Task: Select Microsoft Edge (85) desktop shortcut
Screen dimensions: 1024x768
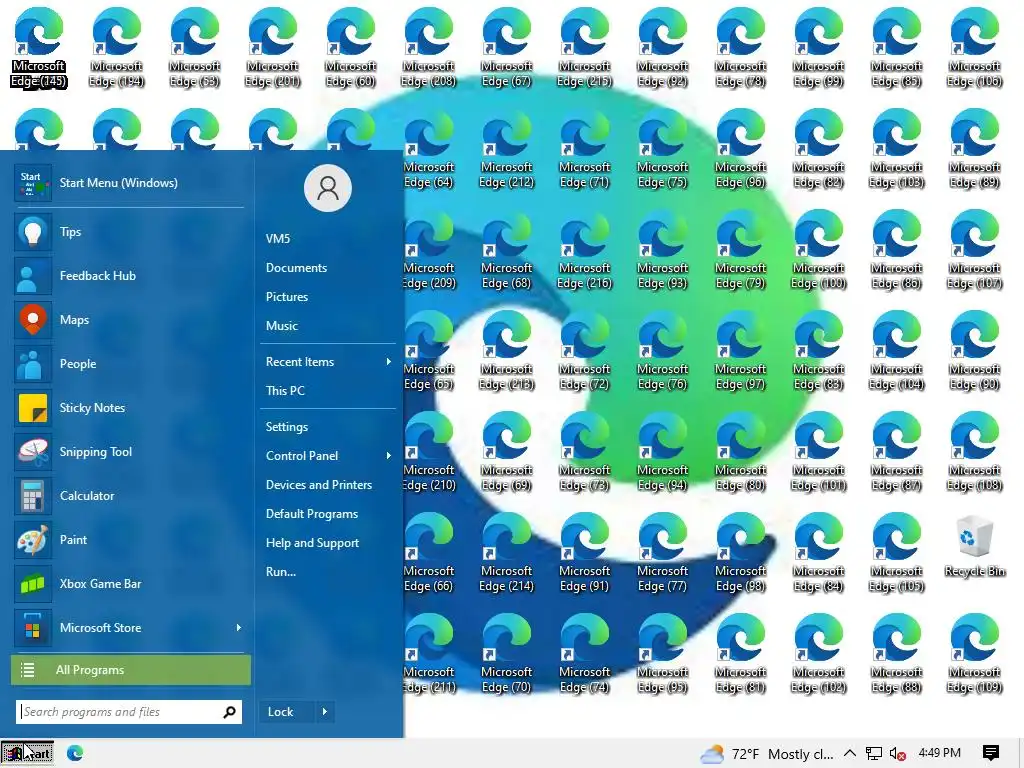Action: click(896, 47)
